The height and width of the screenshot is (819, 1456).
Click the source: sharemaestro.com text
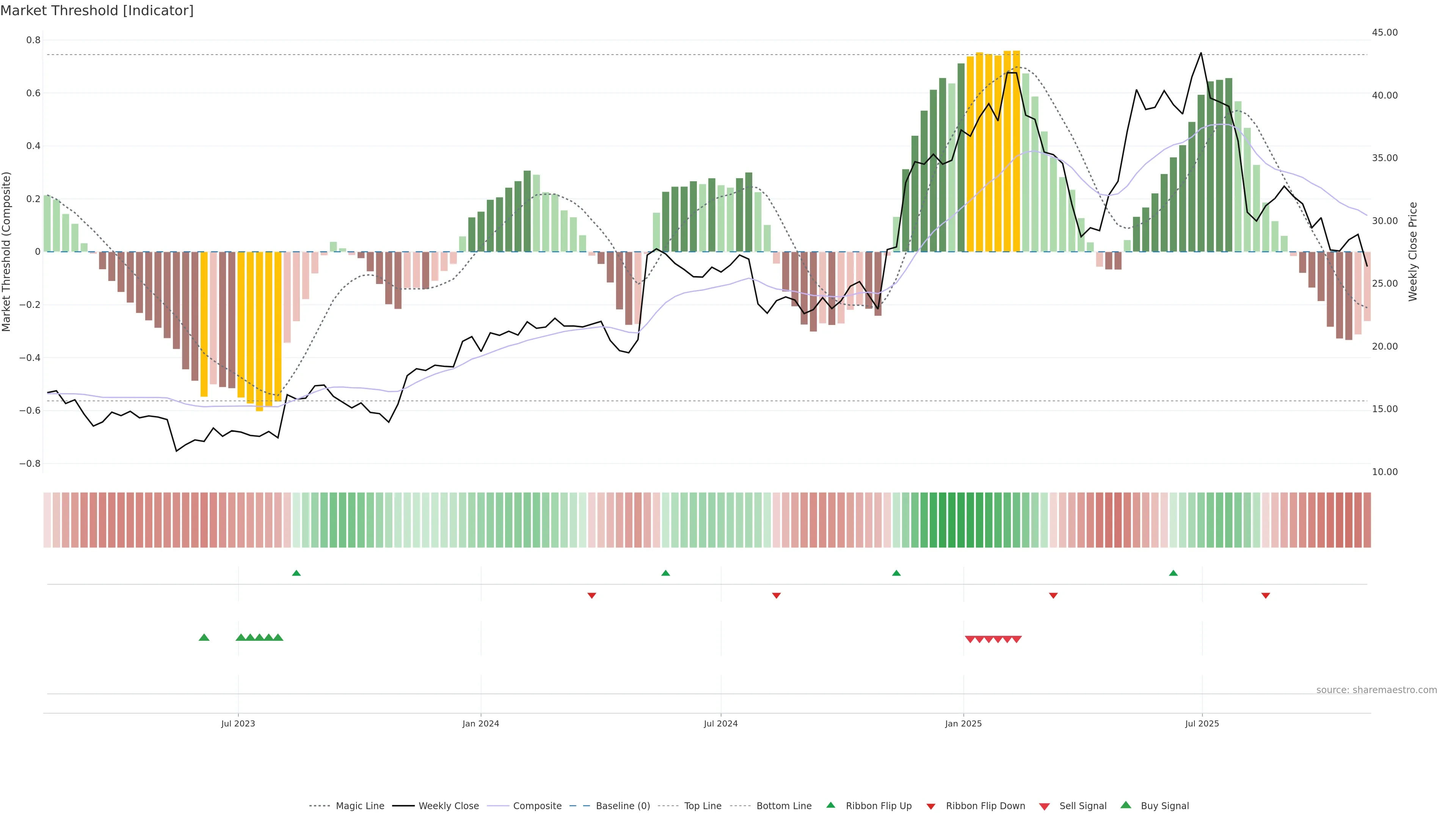point(1376,690)
